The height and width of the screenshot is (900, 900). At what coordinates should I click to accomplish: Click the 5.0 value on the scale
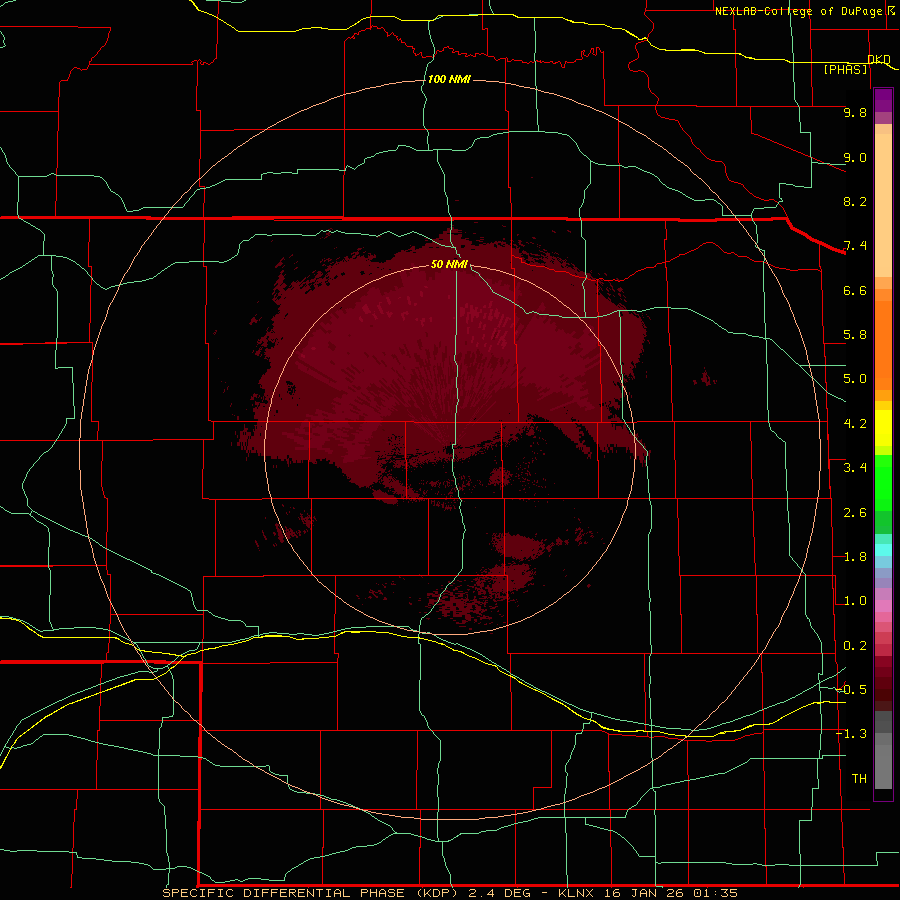[855, 379]
